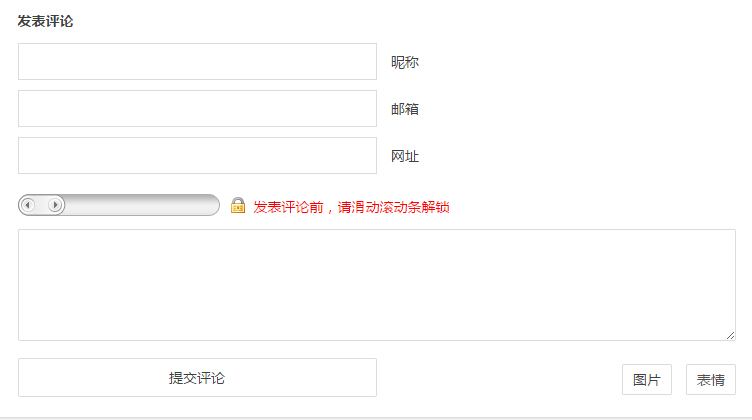Viewport: 752px width, 420px height.
Task: Click the right arrow on slider knob
Action: (x=55, y=205)
